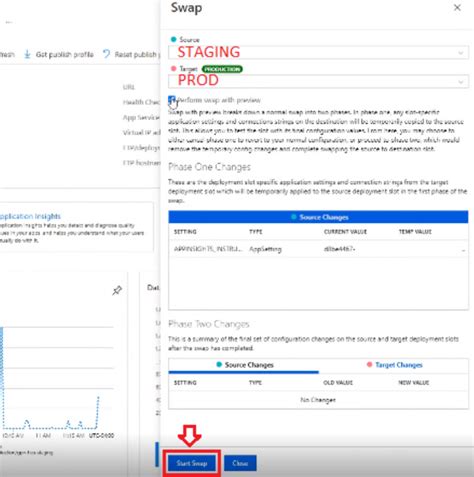Pin the chart using the pin icon
Screen dimensions: 474x477
(x=117, y=290)
